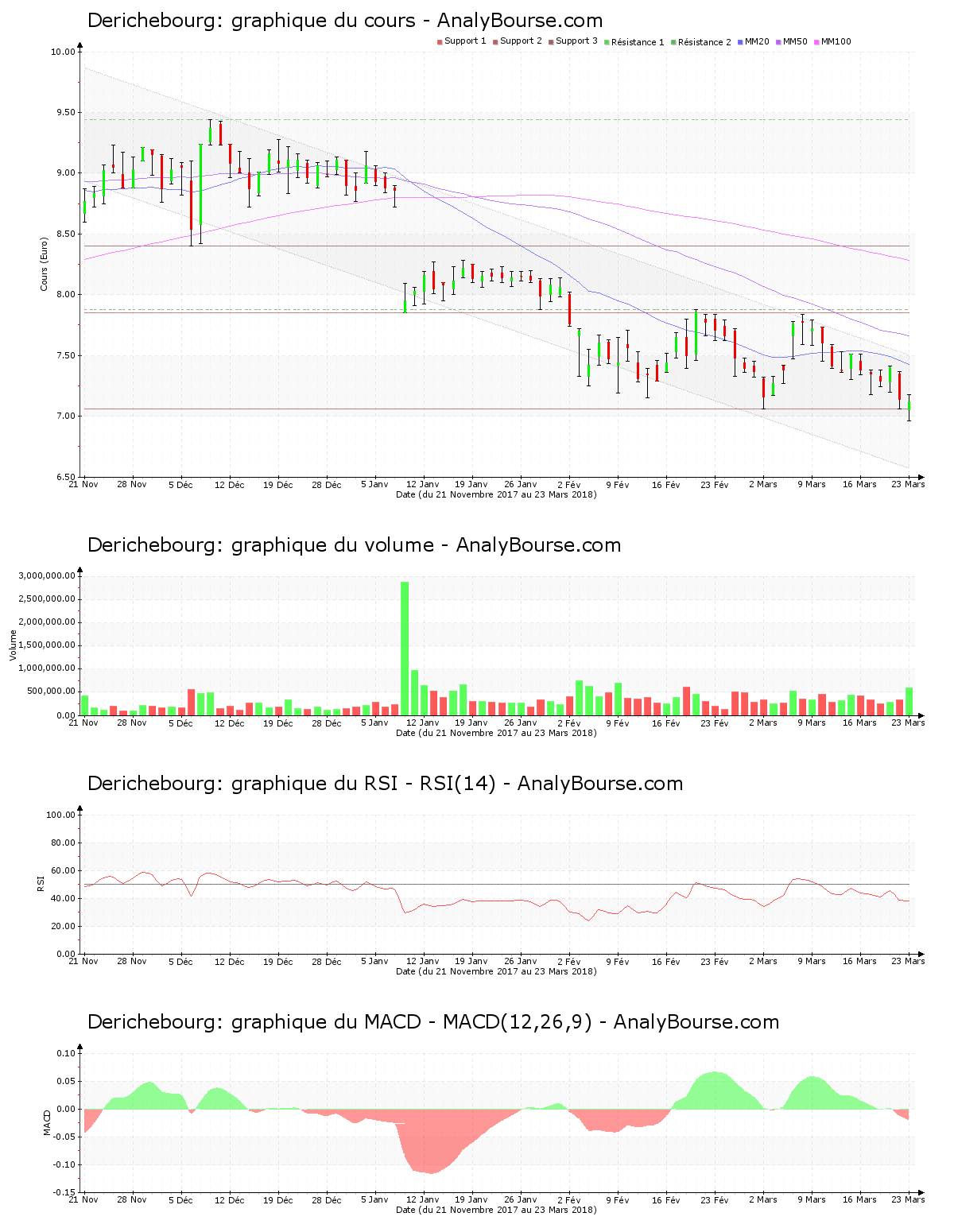
Task: Click the Support 1 red legend swatch
Action: coord(440,42)
